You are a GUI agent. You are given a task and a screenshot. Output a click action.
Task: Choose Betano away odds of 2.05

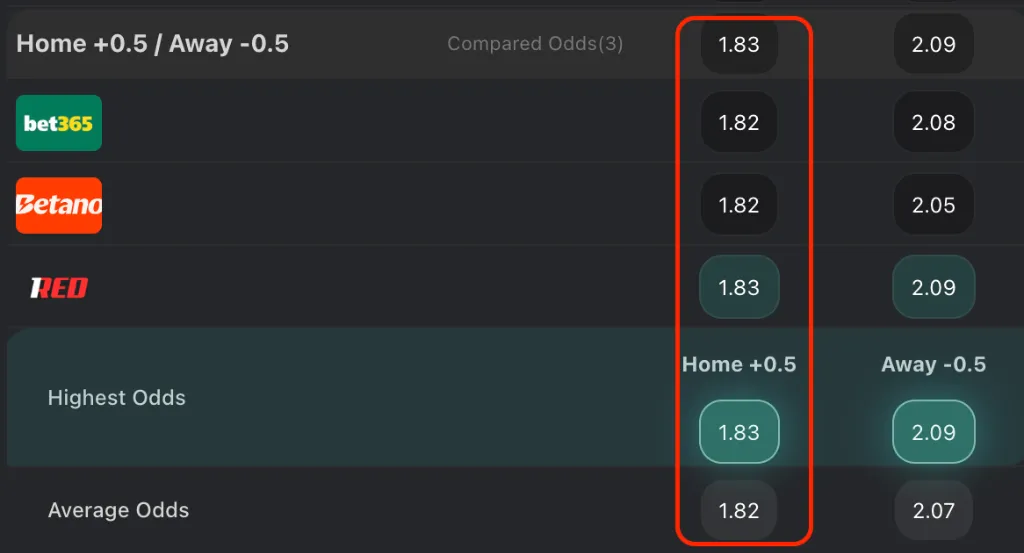click(933, 205)
